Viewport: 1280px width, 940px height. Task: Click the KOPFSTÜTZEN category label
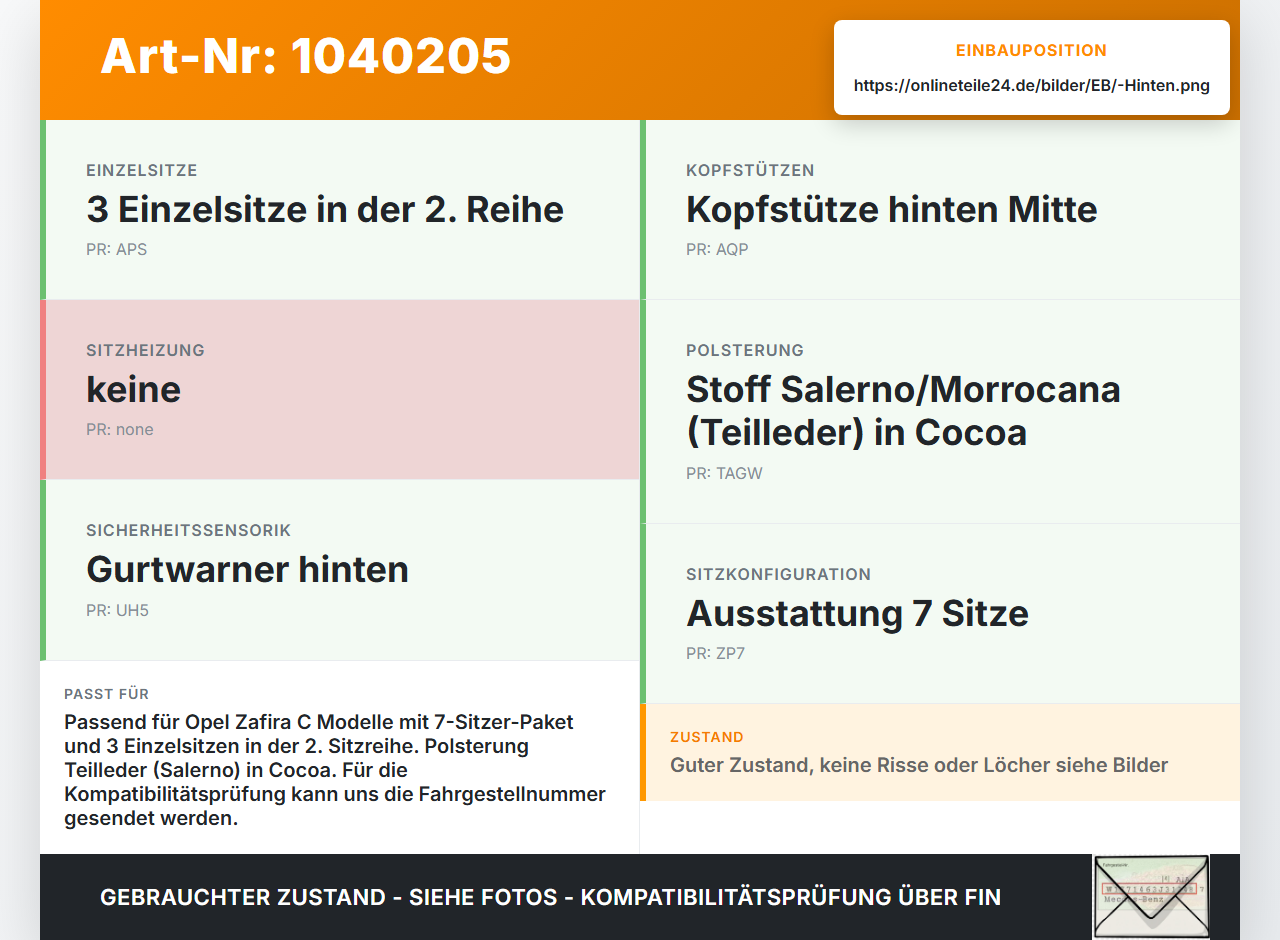(x=750, y=170)
